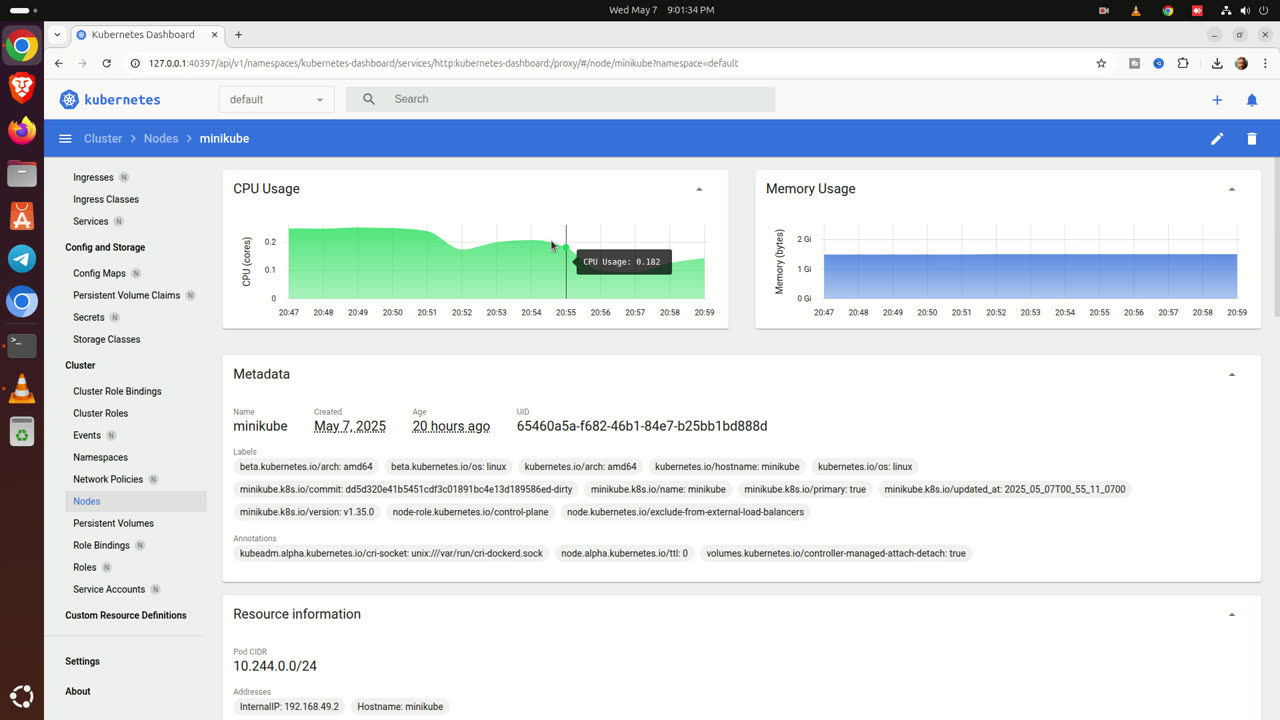This screenshot has height=720, width=1280.
Task: Open the Chrome three-dot menu
Action: click(x=1264, y=63)
